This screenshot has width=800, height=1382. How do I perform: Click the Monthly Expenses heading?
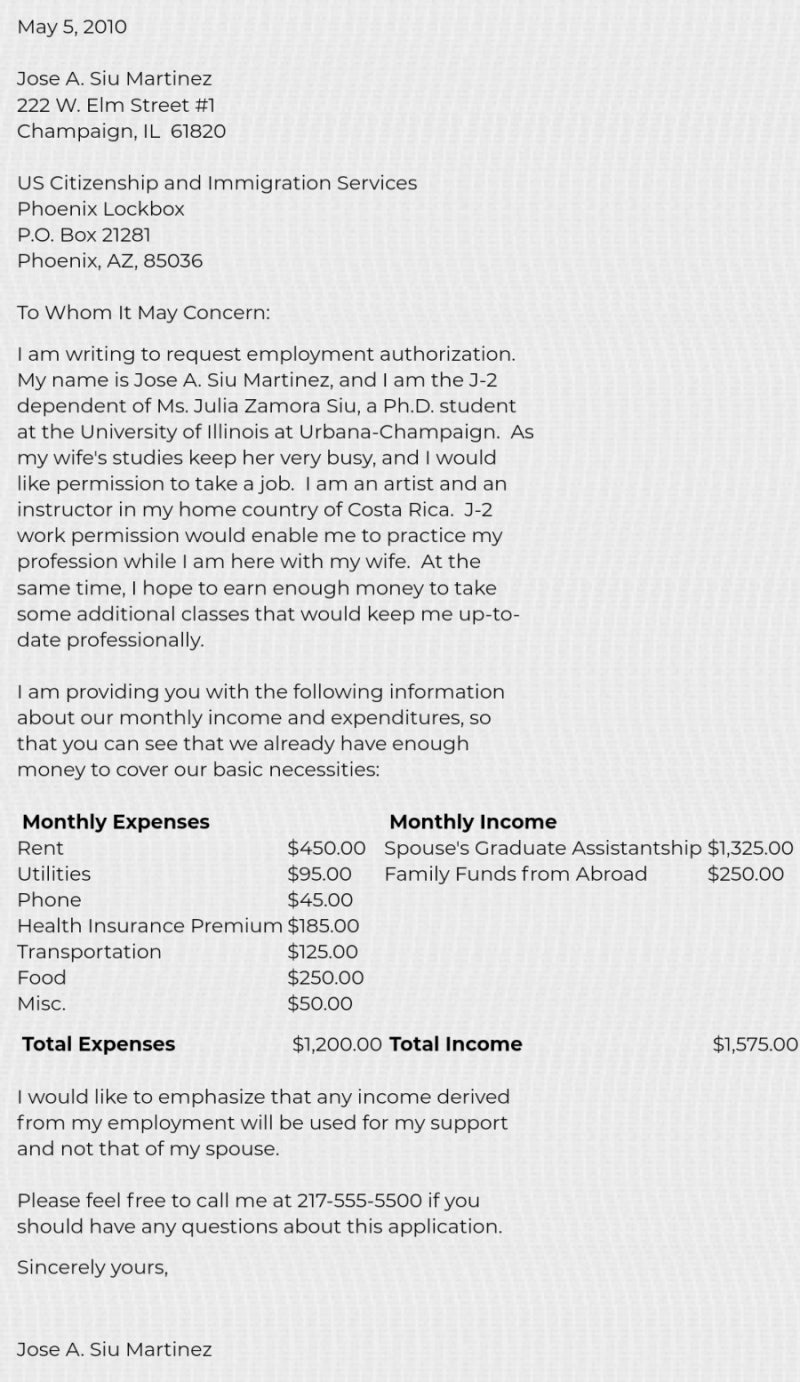click(116, 822)
